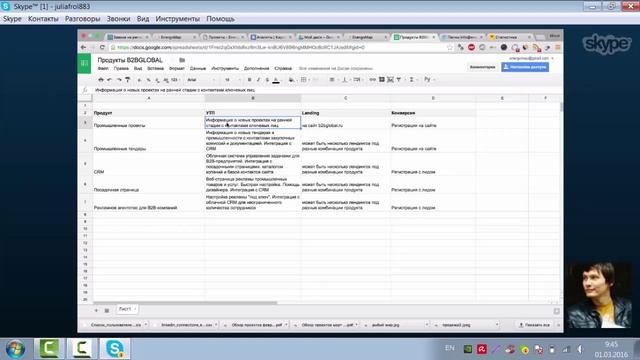Click the Landing header cell
This screenshot has width=640, height=360.
[345, 113]
